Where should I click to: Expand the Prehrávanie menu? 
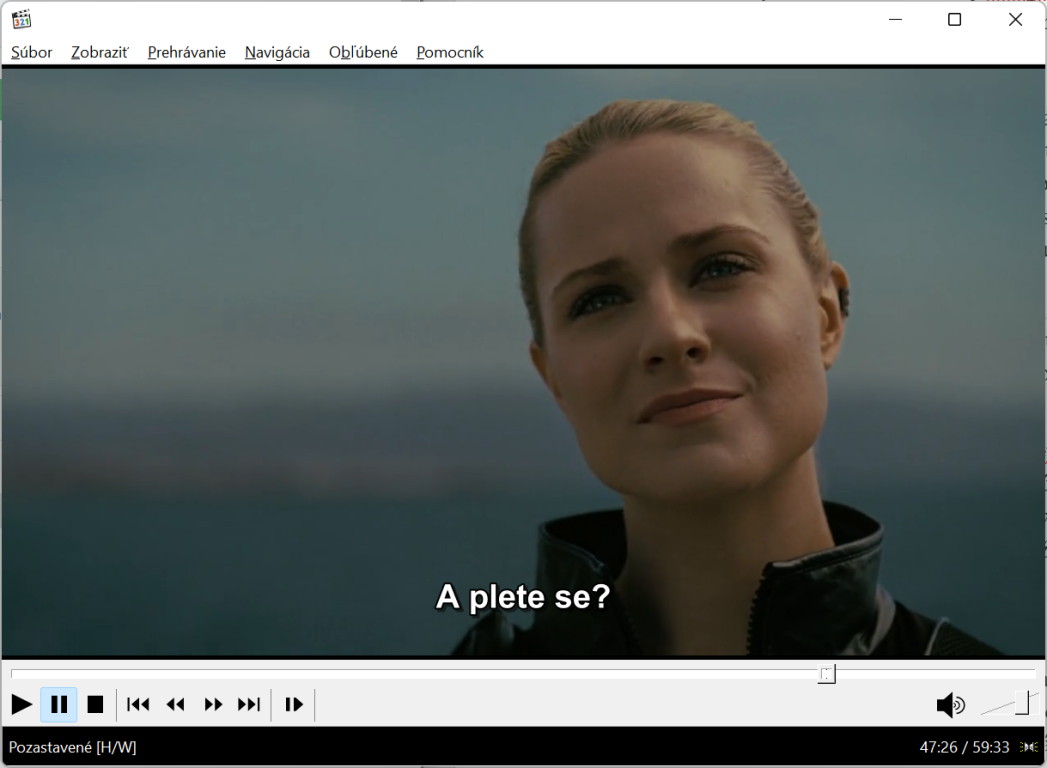[x=187, y=52]
